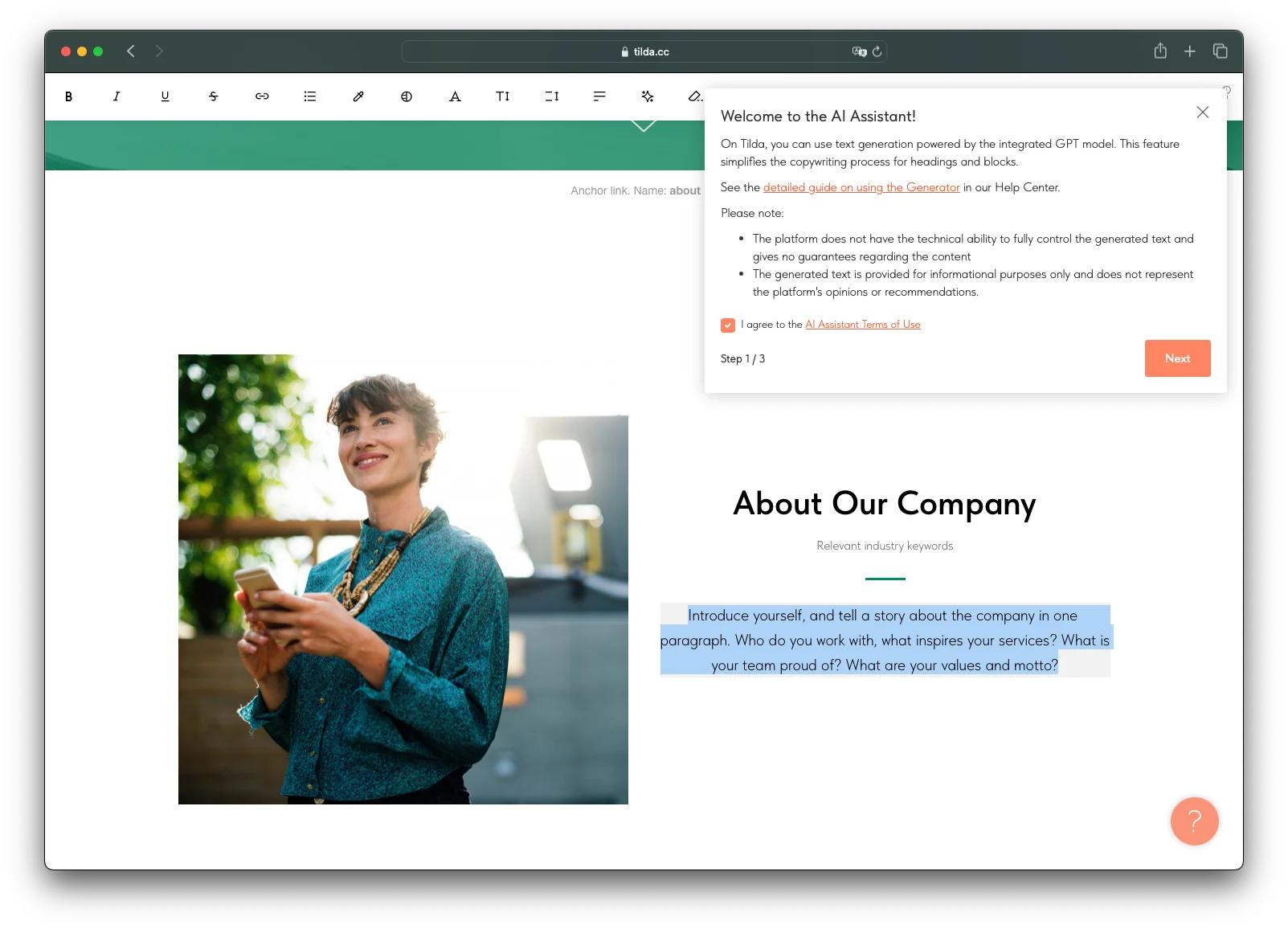Uncheck the AI Assistant terms agreement checkbox
The image size is (1288, 929).
pos(728,325)
